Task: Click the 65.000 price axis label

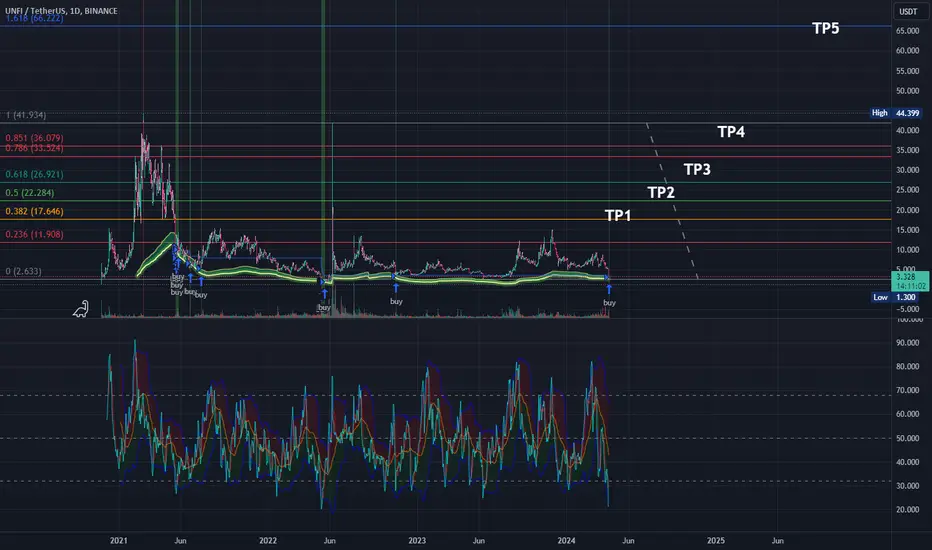Action: pos(908,31)
